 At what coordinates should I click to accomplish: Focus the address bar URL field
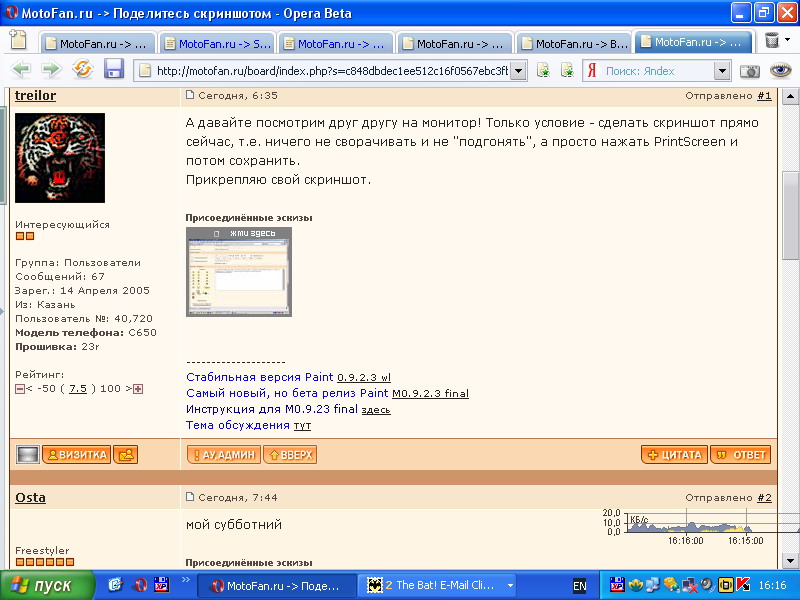pos(331,71)
